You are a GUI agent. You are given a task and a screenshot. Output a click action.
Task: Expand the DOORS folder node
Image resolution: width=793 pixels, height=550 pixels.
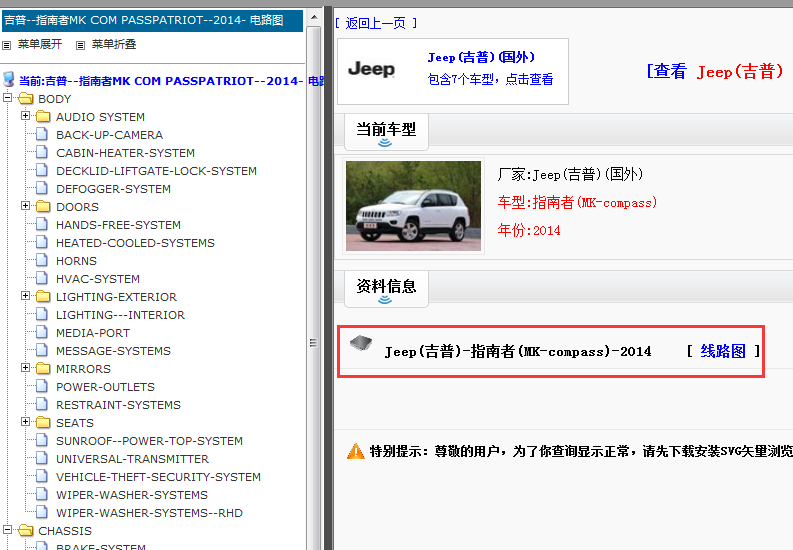pyautogui.click(x=25, y=206)
